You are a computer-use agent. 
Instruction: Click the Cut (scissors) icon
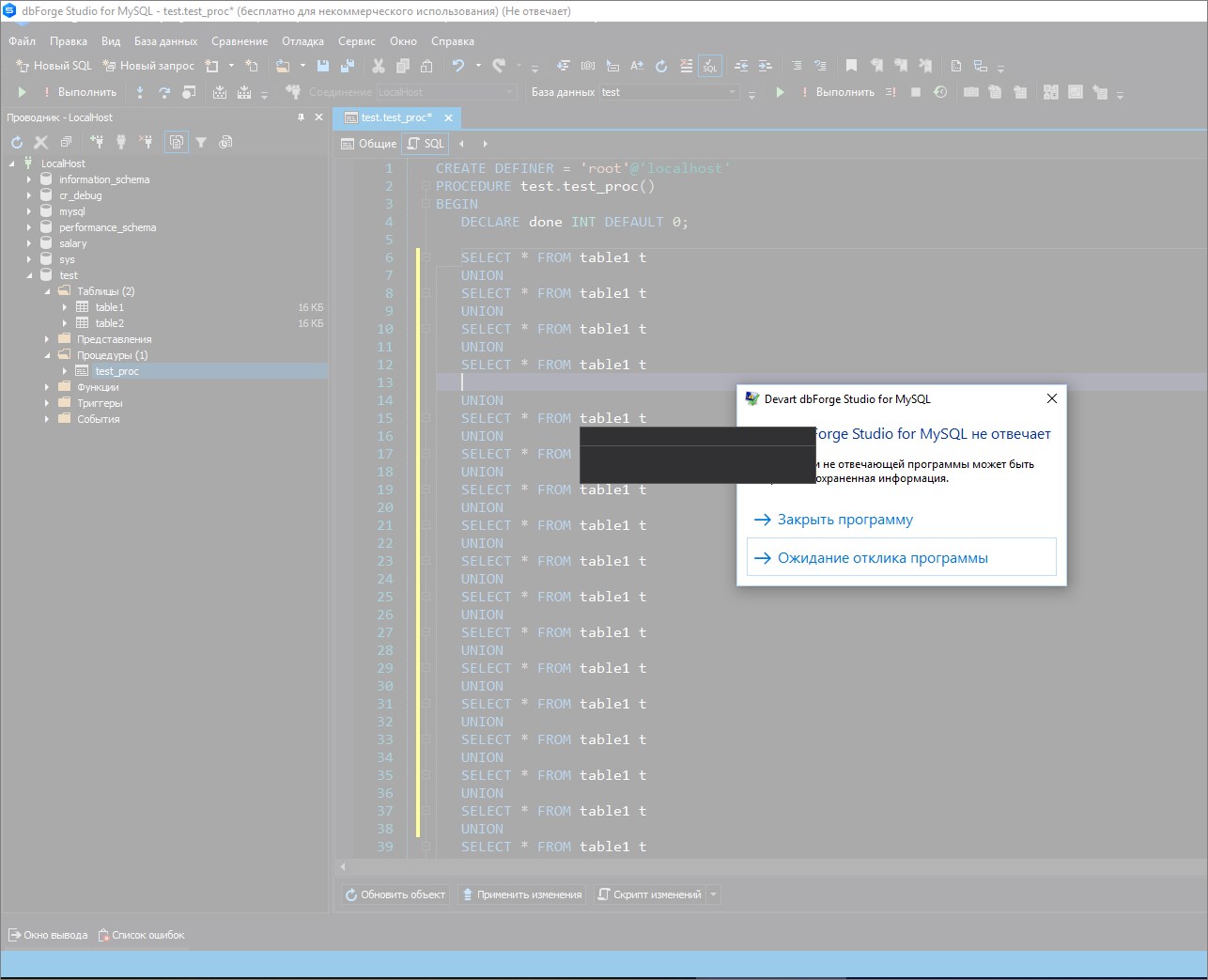click(379, 66)
